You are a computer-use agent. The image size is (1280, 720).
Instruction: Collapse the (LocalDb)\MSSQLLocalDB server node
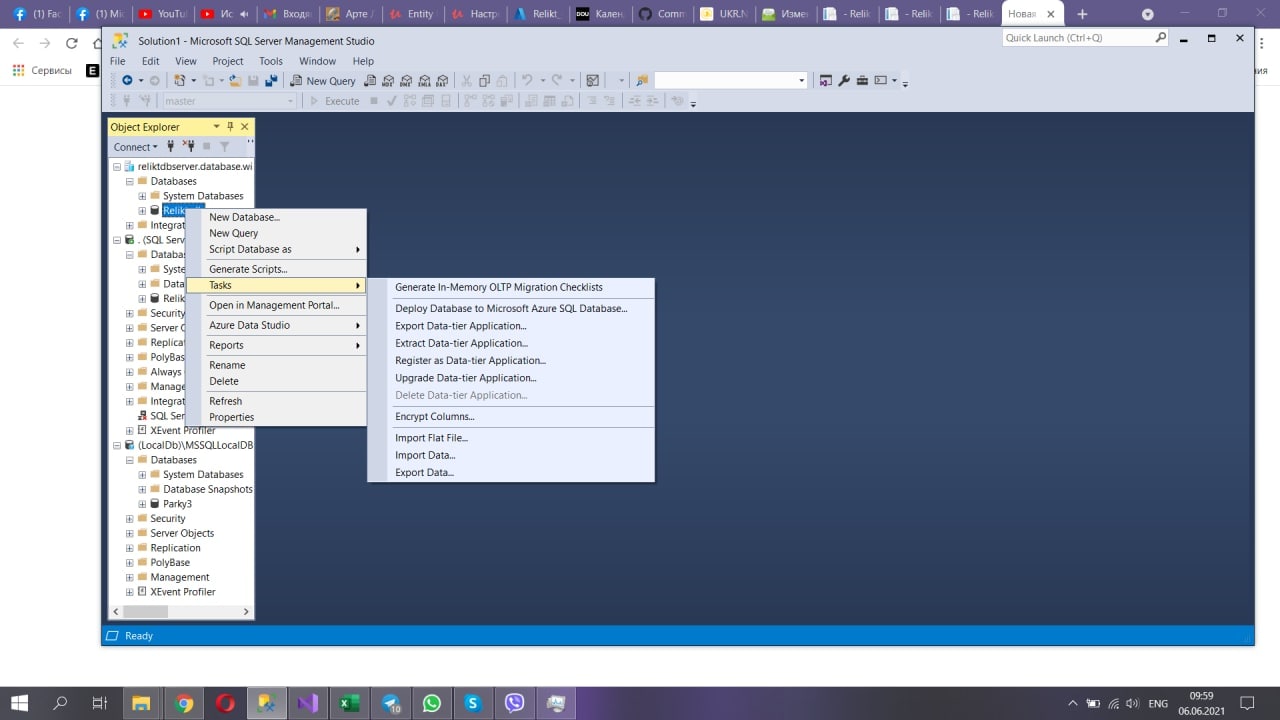point(117,446)
